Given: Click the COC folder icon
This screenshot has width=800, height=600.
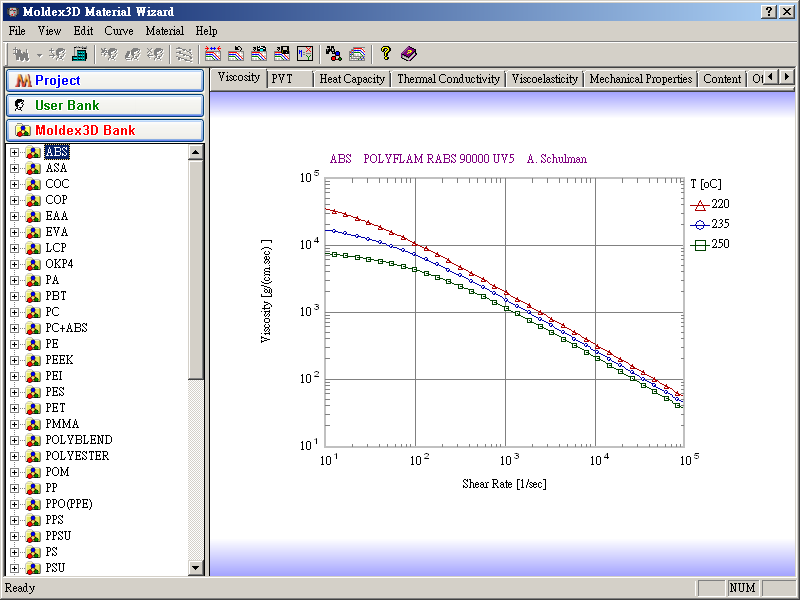Looking at the screenshot, I should [33, 184].
